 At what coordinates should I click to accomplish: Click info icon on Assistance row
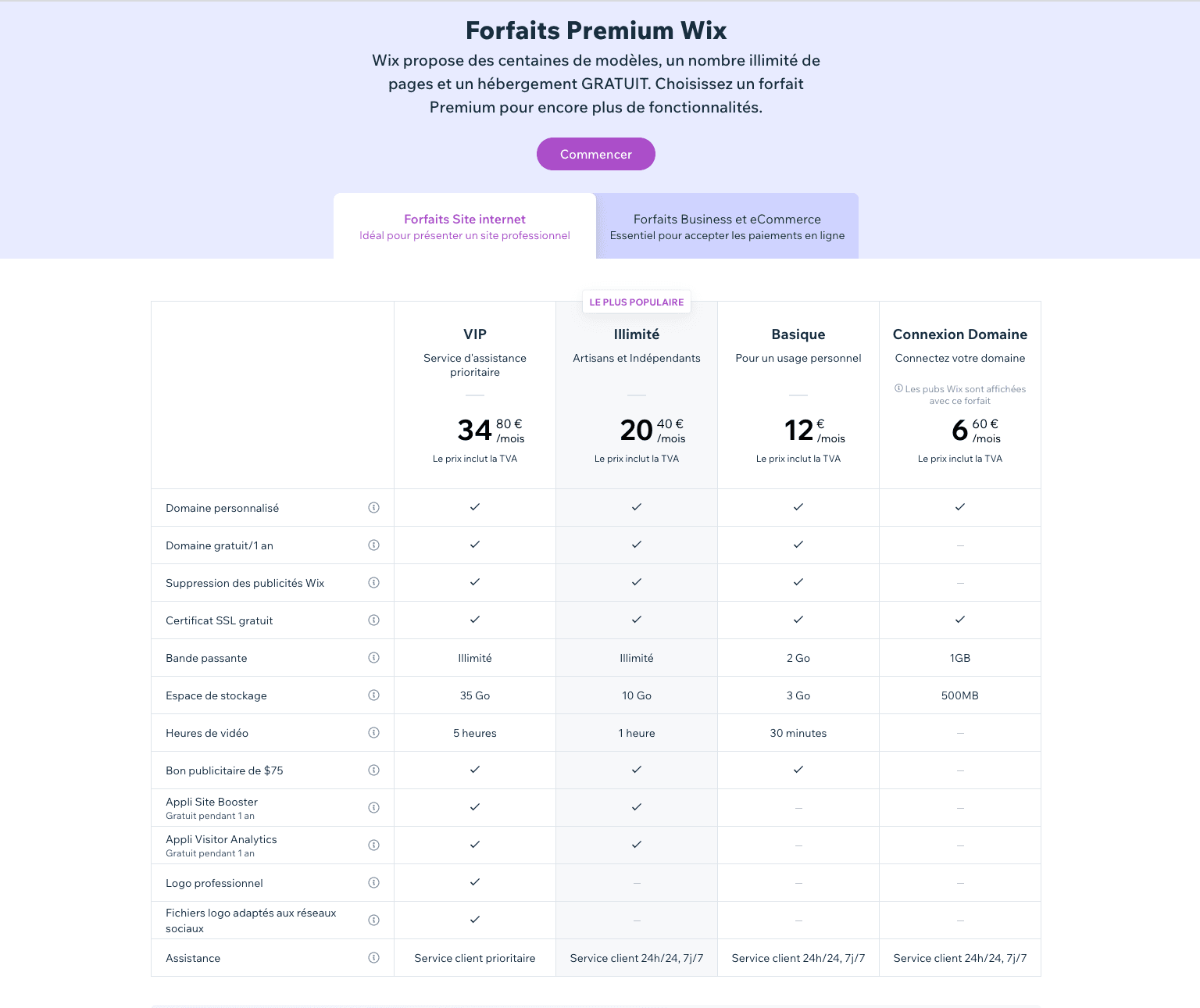click(x=373, y=958)
